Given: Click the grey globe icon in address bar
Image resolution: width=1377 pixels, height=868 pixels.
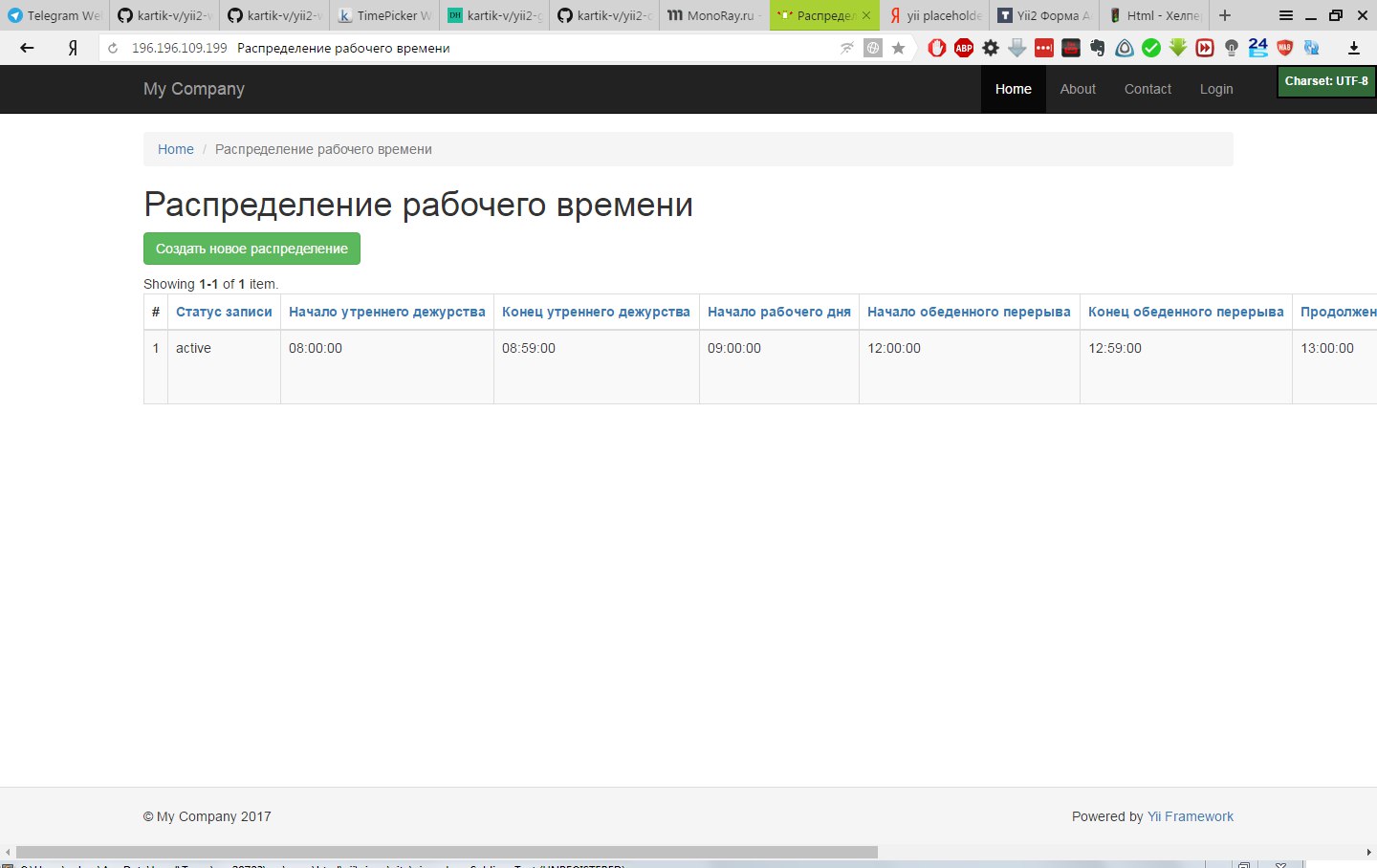Looking at the screenshot, I should point(873,48).
